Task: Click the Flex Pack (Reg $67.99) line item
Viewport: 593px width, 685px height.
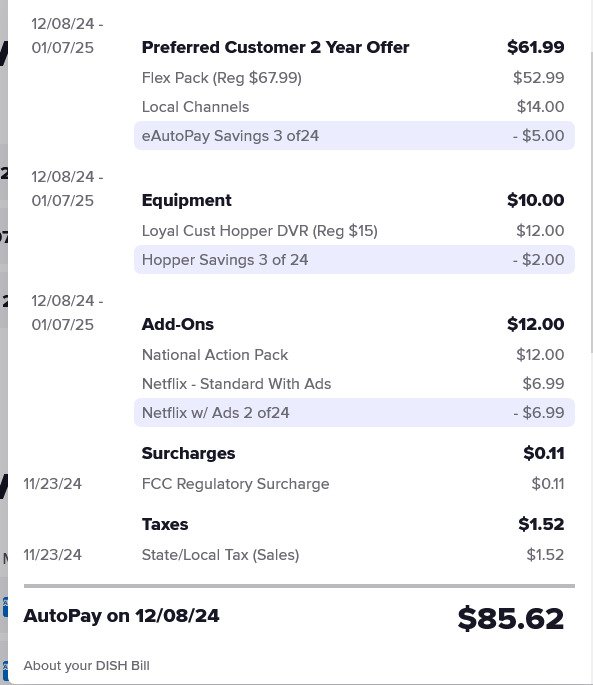Action: pos(222,78)
